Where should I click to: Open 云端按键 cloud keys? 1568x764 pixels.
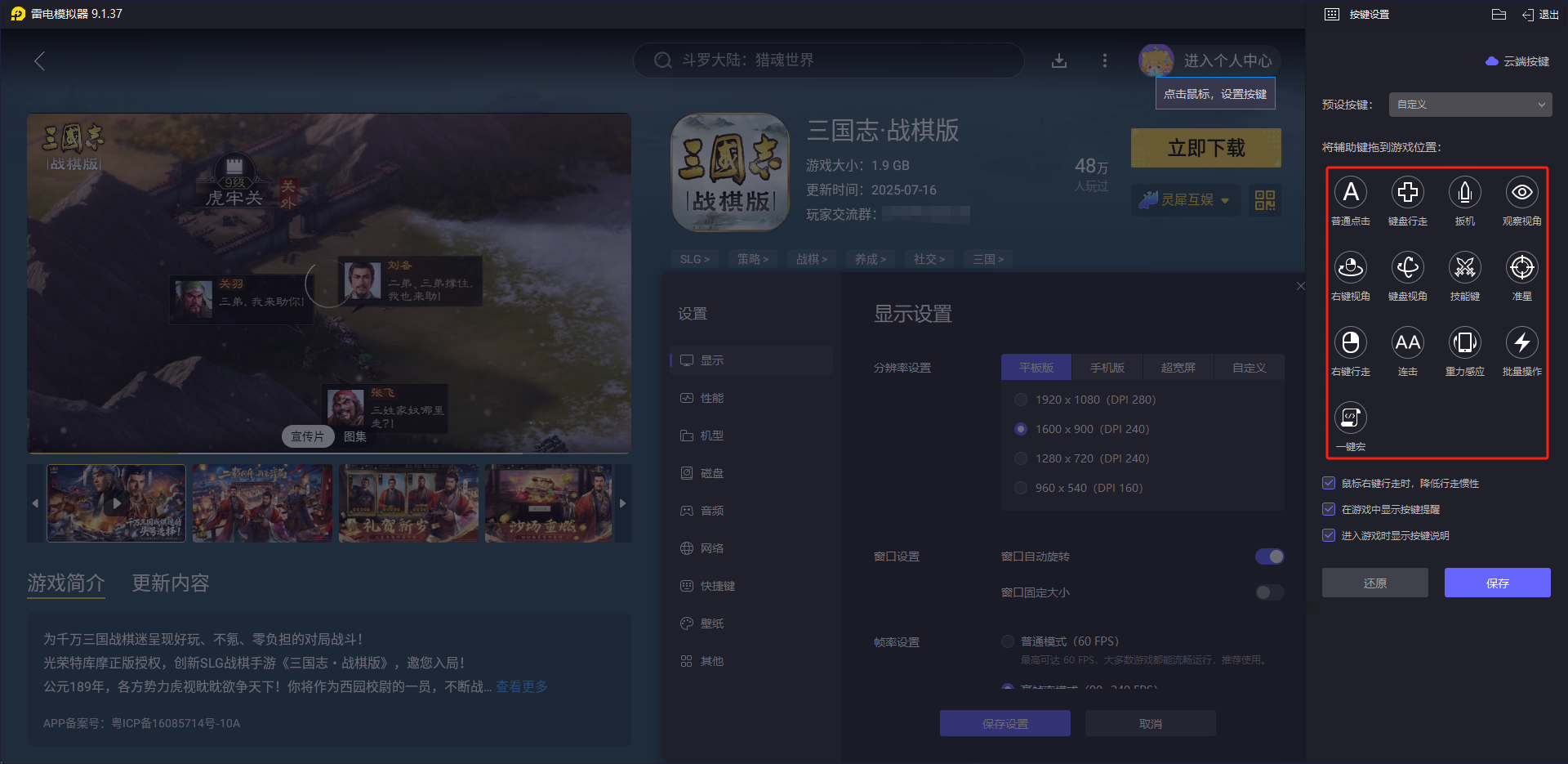[1517, 61]
